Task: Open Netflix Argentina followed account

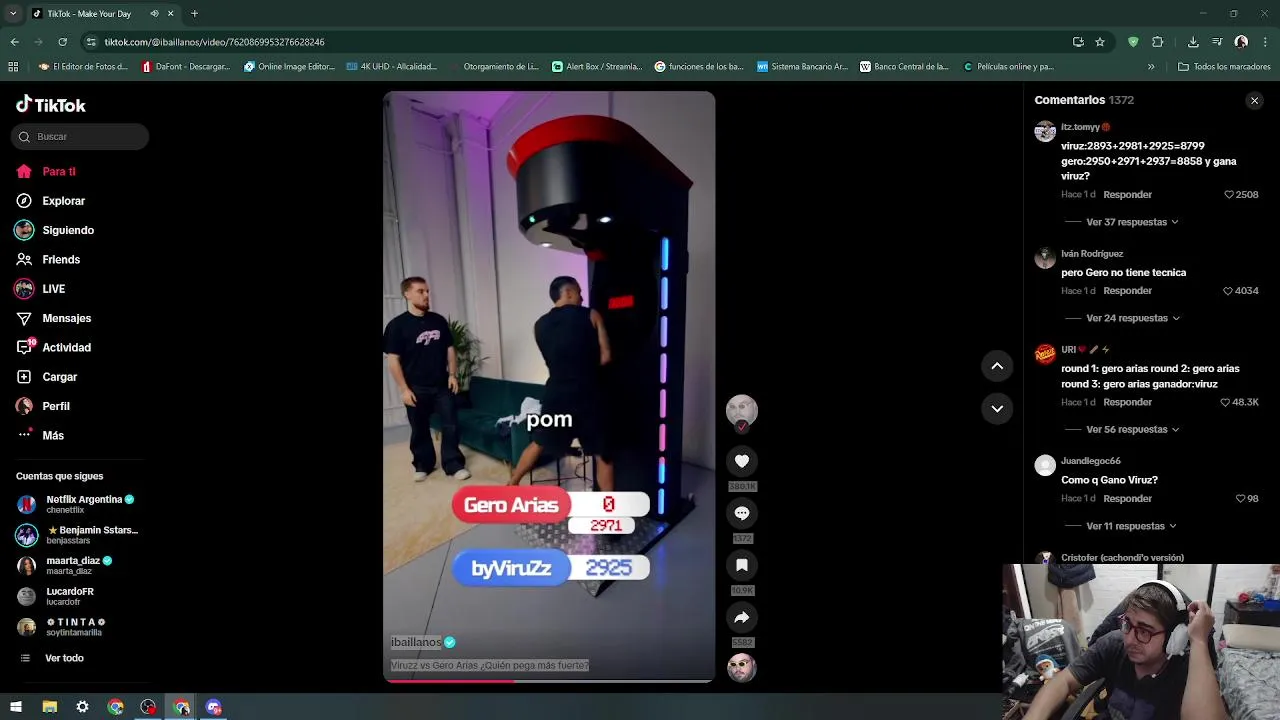Action: [76, 504]
